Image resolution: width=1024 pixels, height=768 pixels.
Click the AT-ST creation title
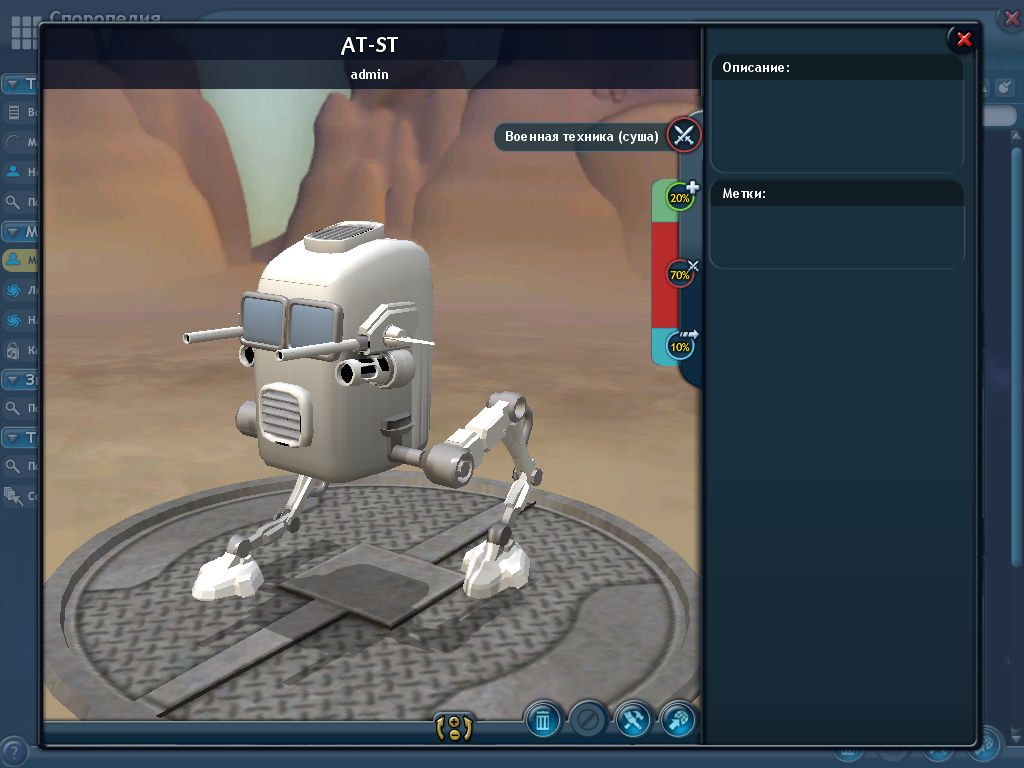click(x=370, y=44)
